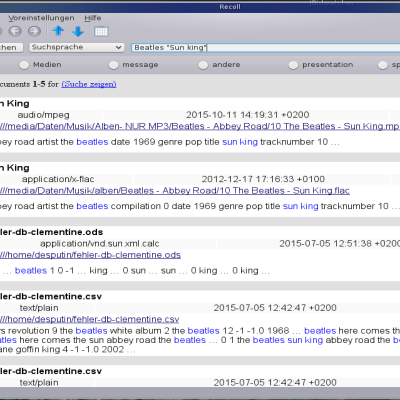This screenshot has height=400, width=400.
Task: Click the search query input field
Action: pos(266,48)
